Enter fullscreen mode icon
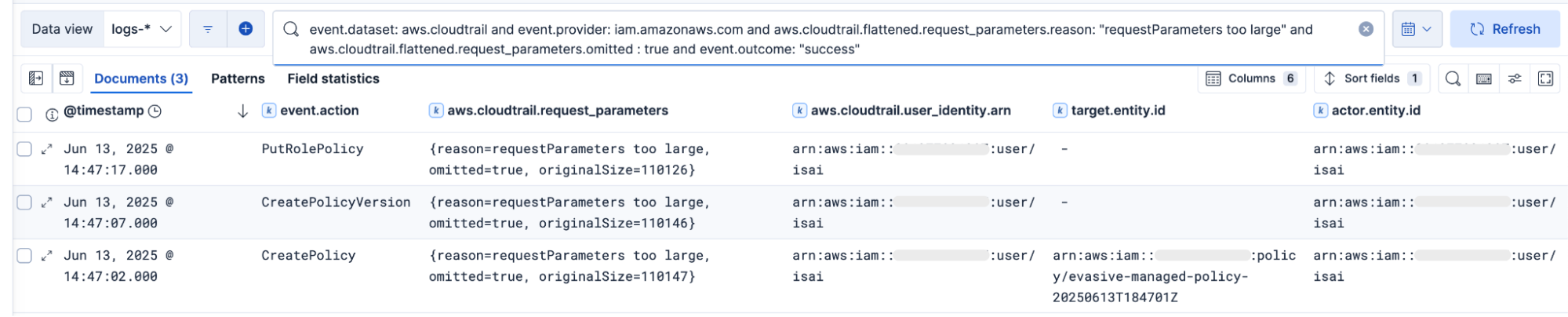The image size is (1568, 317). pyautogui.click(x=1545, y=78)
